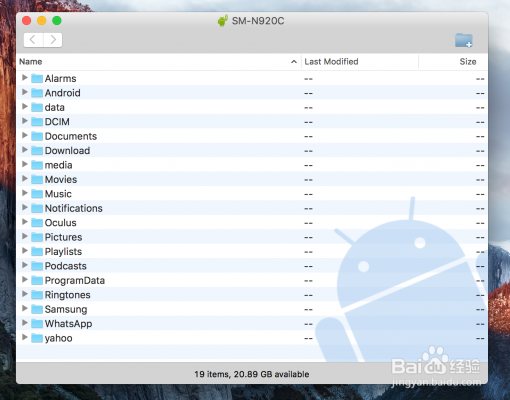Click the window title 'SM-N920C'
Image resolution: width=510 pixels, height=400 pixels.
(258, 21)
